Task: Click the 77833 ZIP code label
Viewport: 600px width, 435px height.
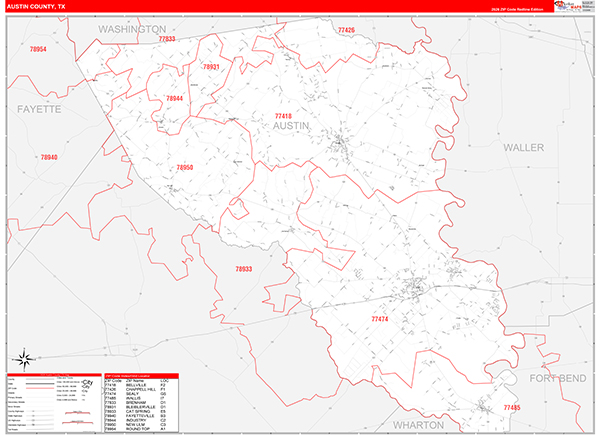Action: pyautogui.click(x=167, y=39)
